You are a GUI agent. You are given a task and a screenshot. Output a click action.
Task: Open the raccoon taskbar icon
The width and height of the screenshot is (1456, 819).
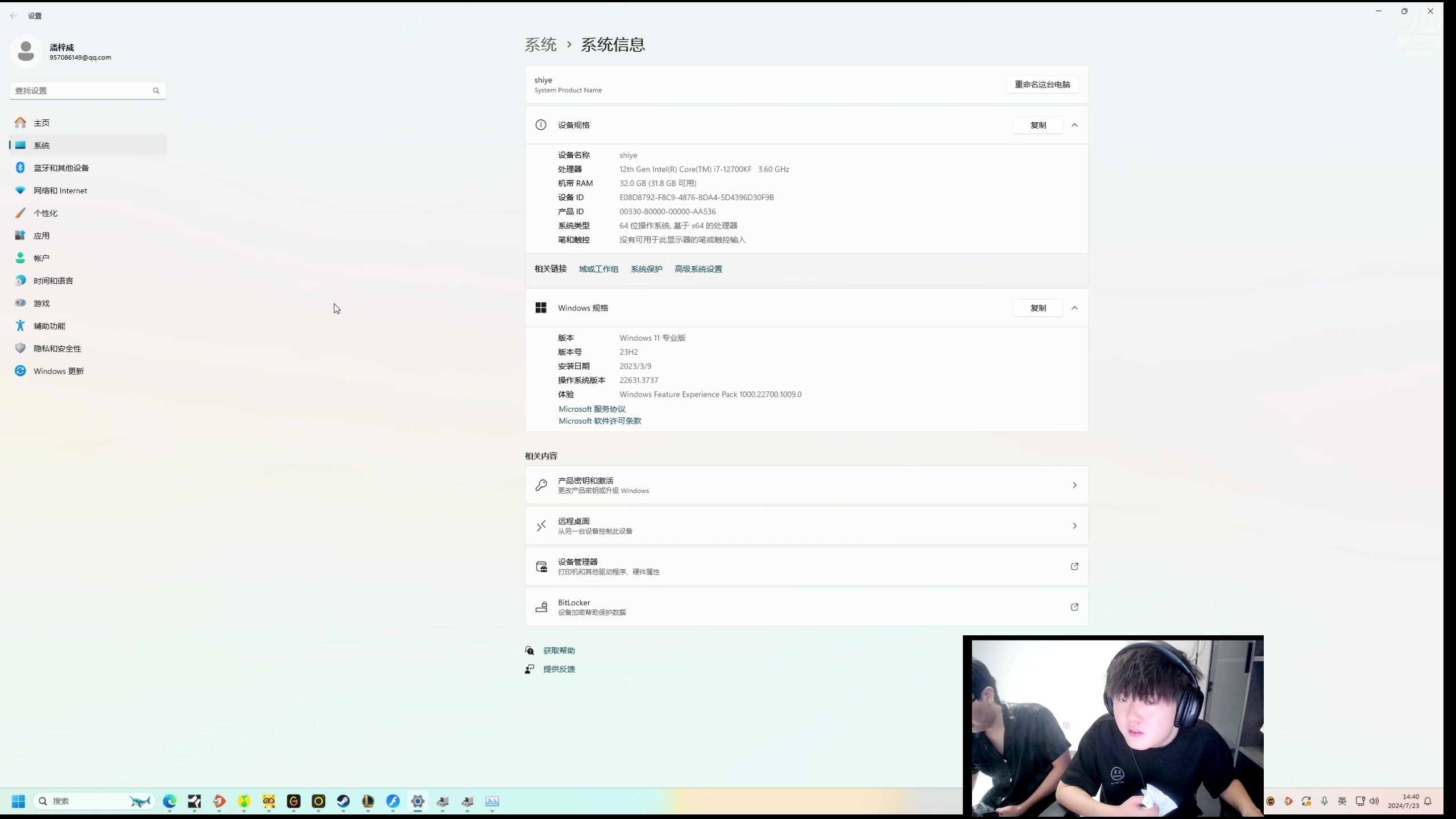point(269,801)
